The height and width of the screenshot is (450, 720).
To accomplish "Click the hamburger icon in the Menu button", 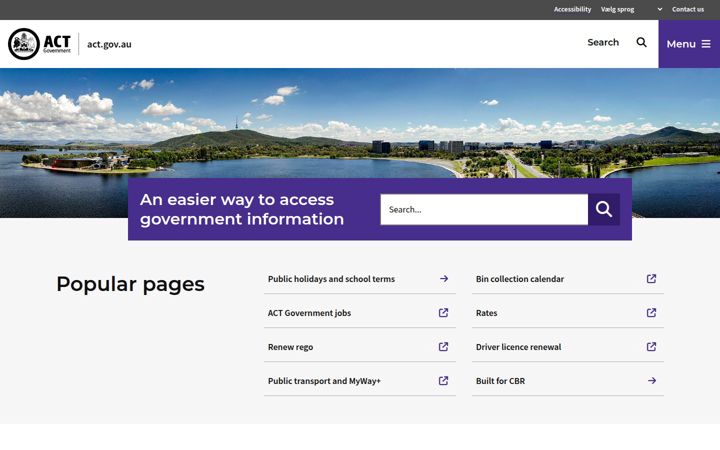I will coord(706,44).
